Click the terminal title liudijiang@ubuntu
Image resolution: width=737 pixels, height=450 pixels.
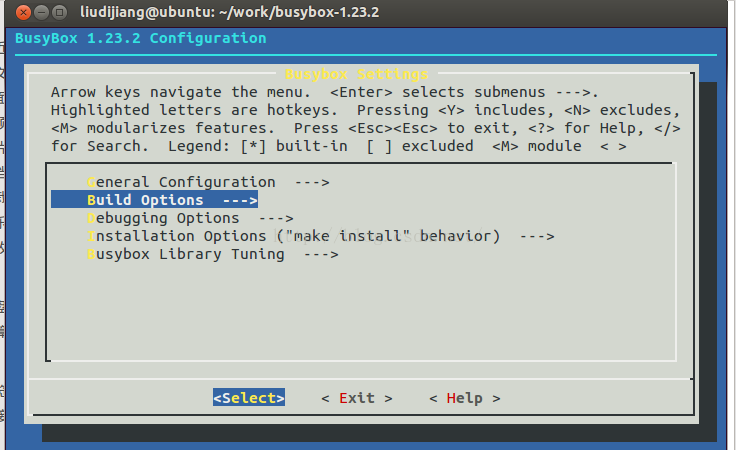(229, 12)
